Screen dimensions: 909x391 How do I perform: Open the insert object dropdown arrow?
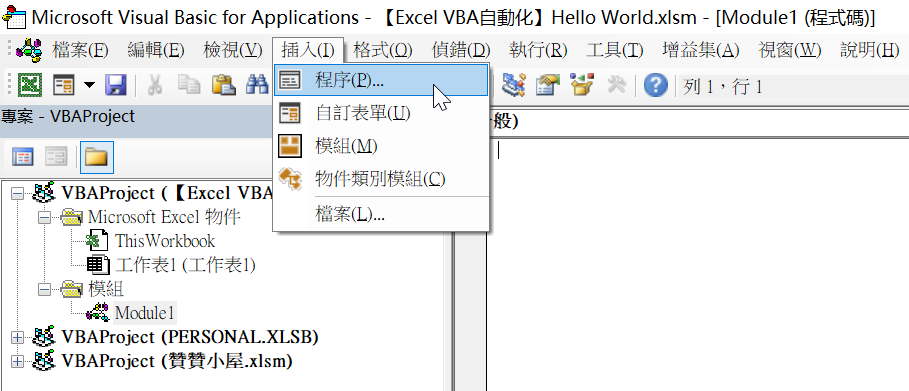[x=89, y=85]
